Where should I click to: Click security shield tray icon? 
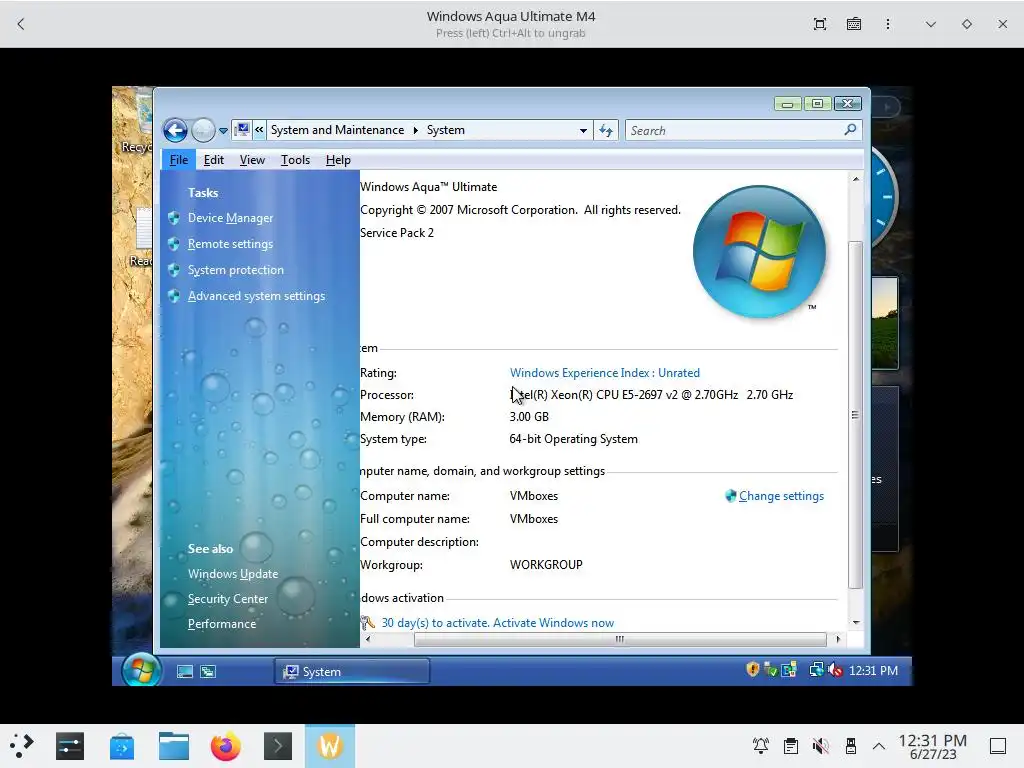[752, 669]
